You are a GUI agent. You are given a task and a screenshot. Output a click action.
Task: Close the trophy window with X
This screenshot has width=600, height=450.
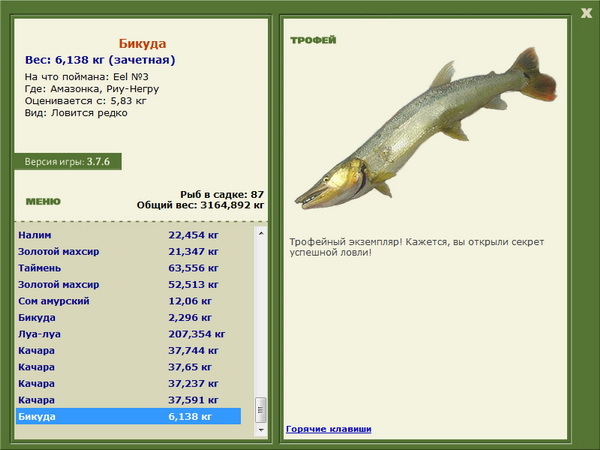point(586,13)
